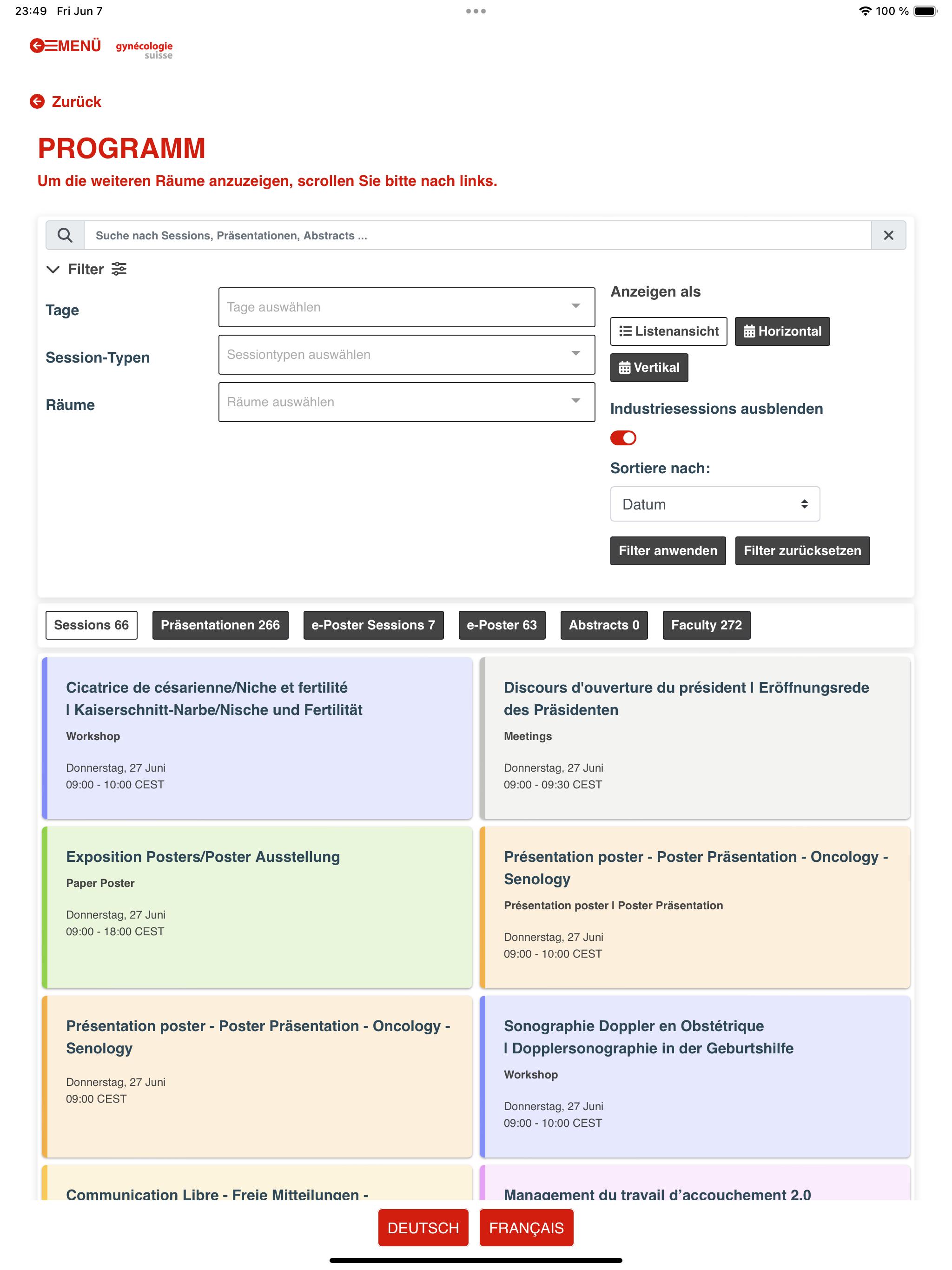Tap the red back arrow beside MENÜ

click(x=37, y=46)
